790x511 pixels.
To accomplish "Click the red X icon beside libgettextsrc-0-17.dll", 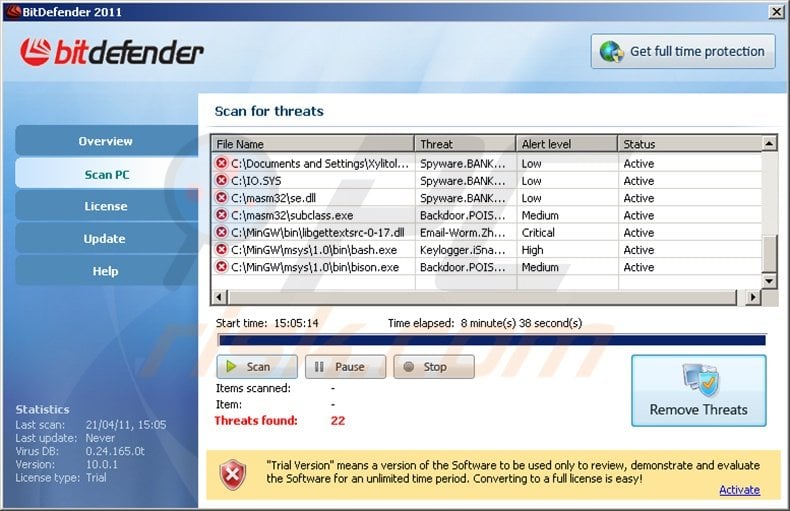I will click(221, 232).
